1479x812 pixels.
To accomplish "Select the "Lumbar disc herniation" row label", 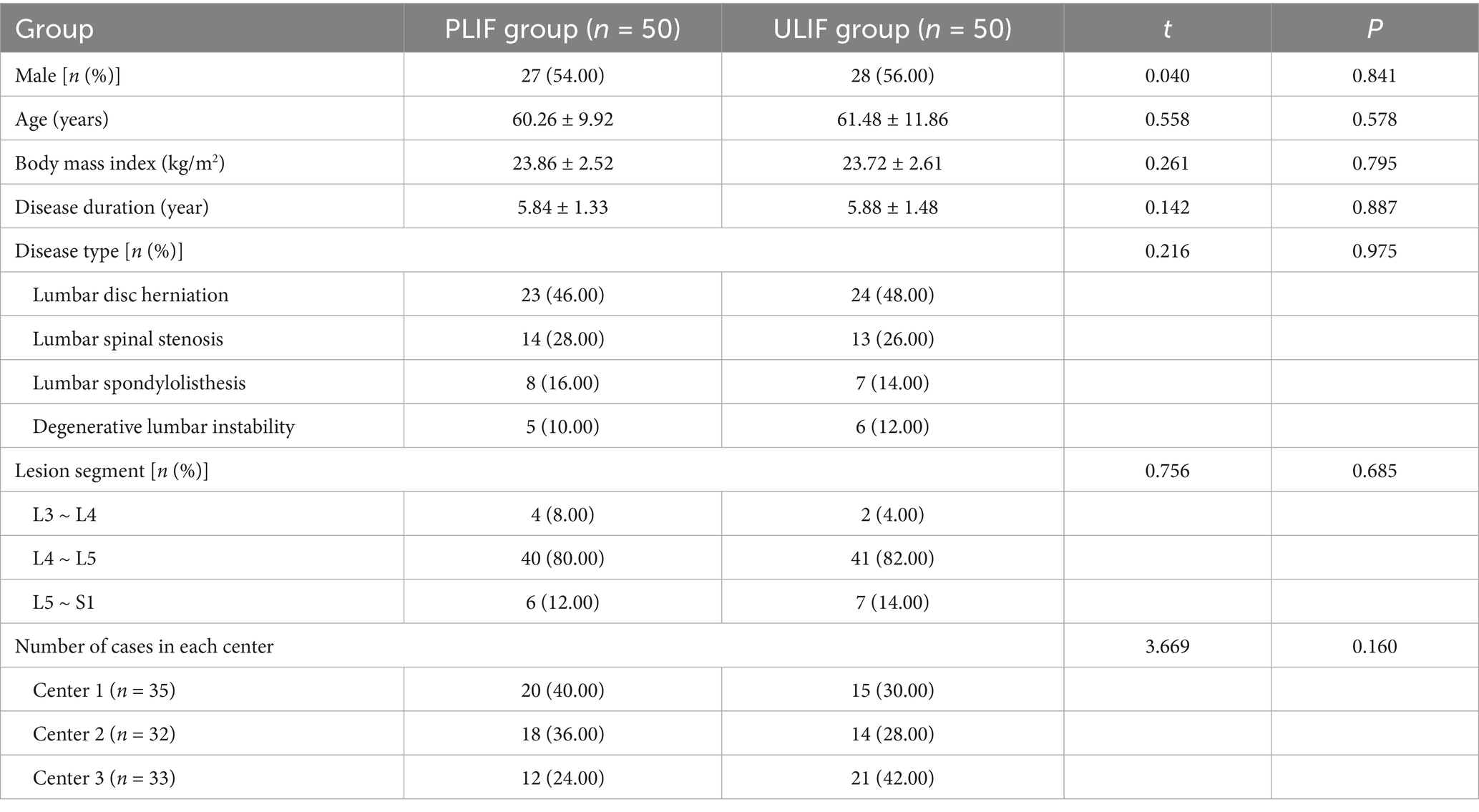I will click(130, 295).
